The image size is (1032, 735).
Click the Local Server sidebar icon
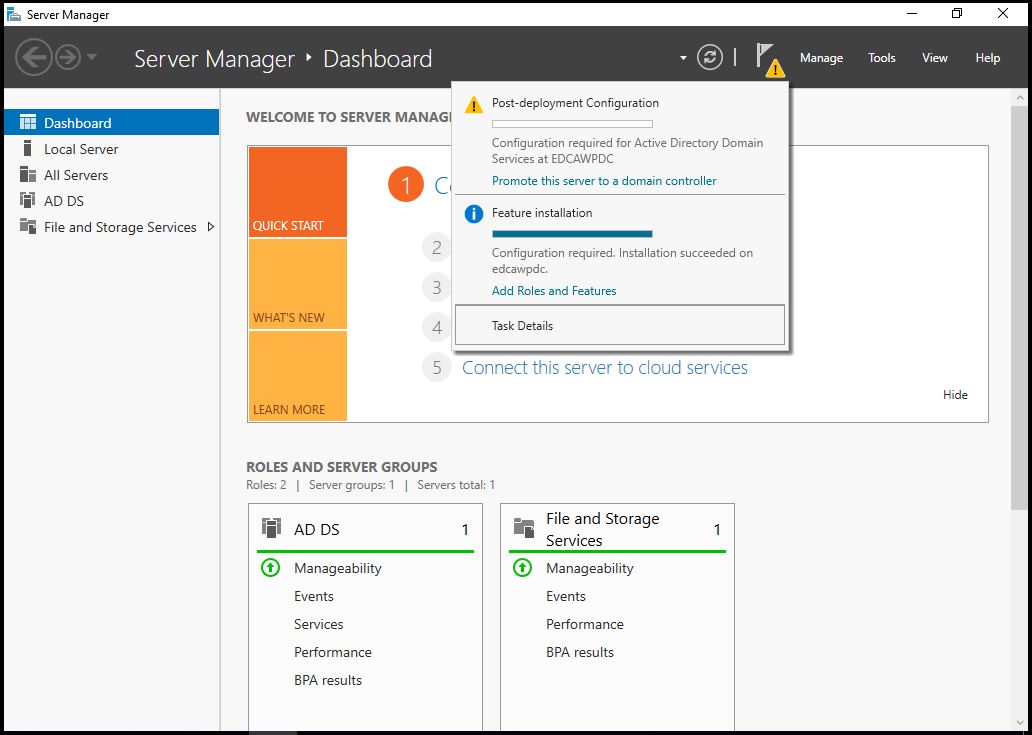(x=28, y=149)
